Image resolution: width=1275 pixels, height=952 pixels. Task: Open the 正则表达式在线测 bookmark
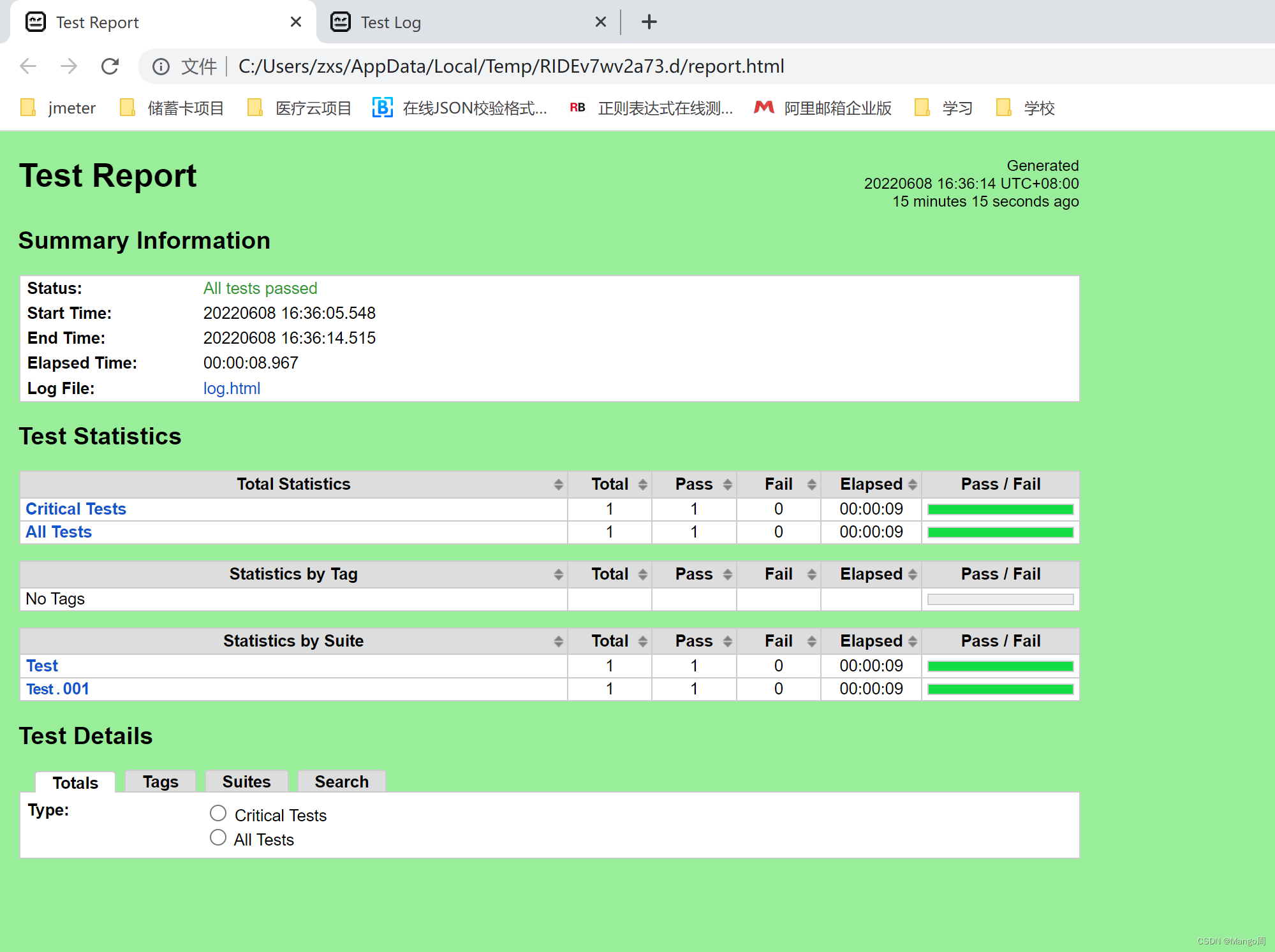(651, 108)
